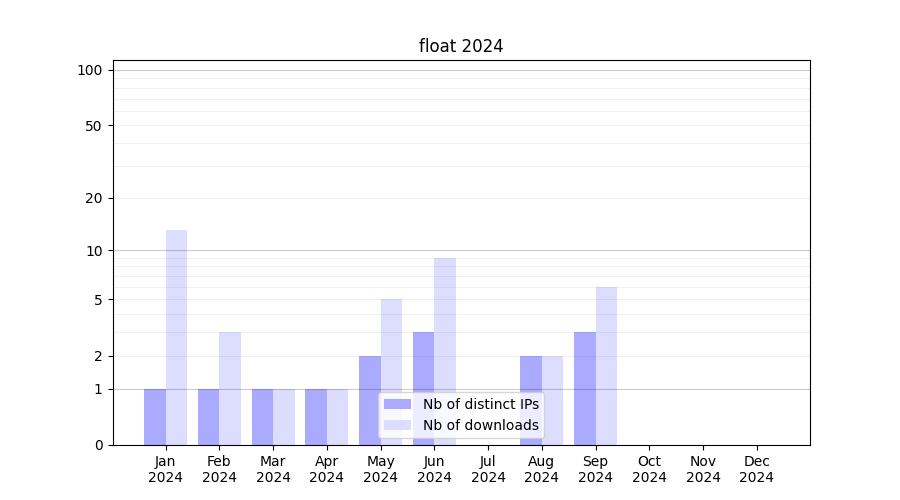Viewport: 900px width, 500px height.
Task: Select the September distinct IPs bar
Action: tap(585, 388)
